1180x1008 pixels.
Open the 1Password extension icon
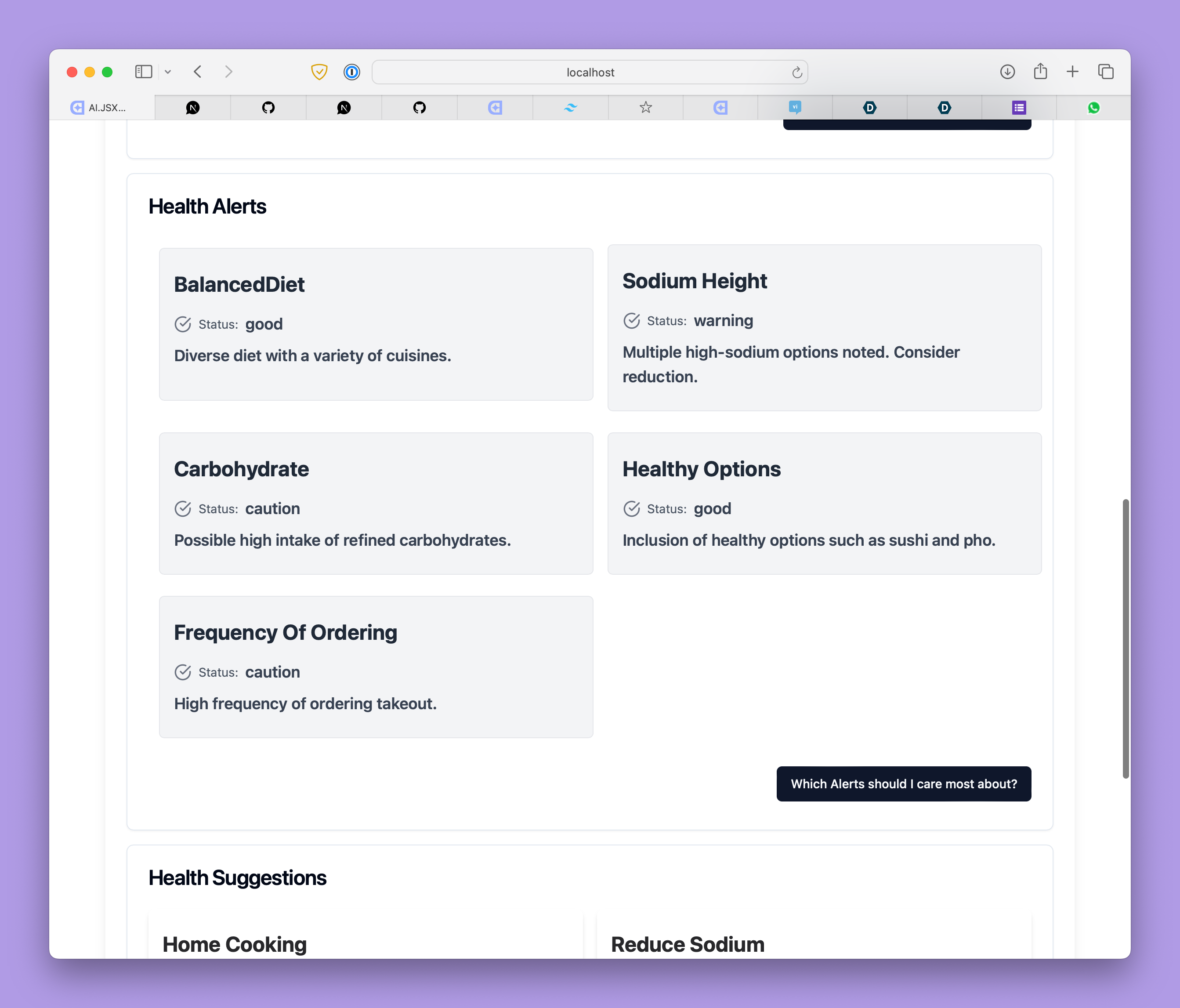pos(352,72)
